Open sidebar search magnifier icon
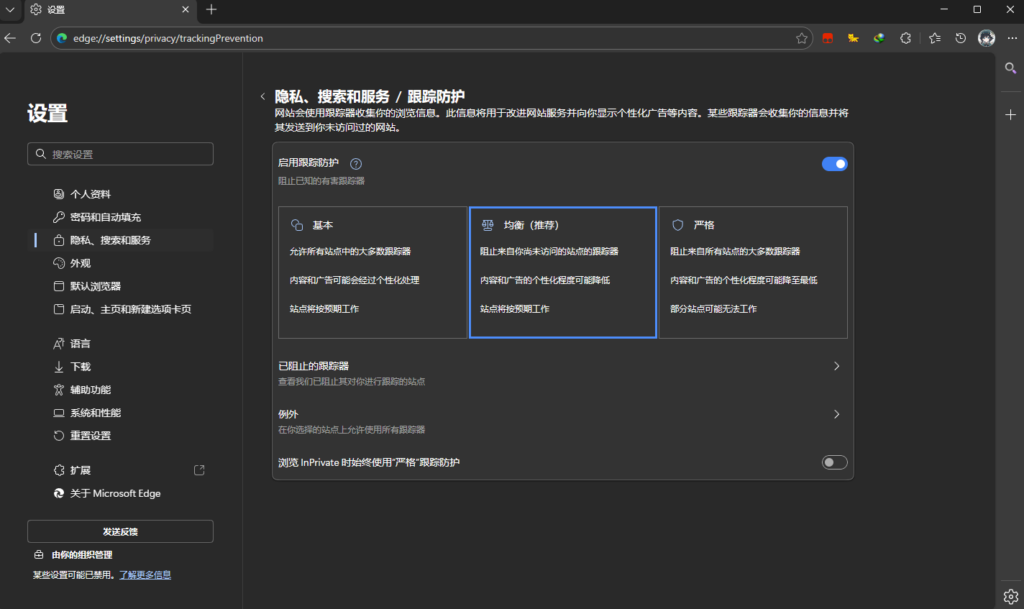Screen dimensions: 1024x609 (x=1010, y=68)
